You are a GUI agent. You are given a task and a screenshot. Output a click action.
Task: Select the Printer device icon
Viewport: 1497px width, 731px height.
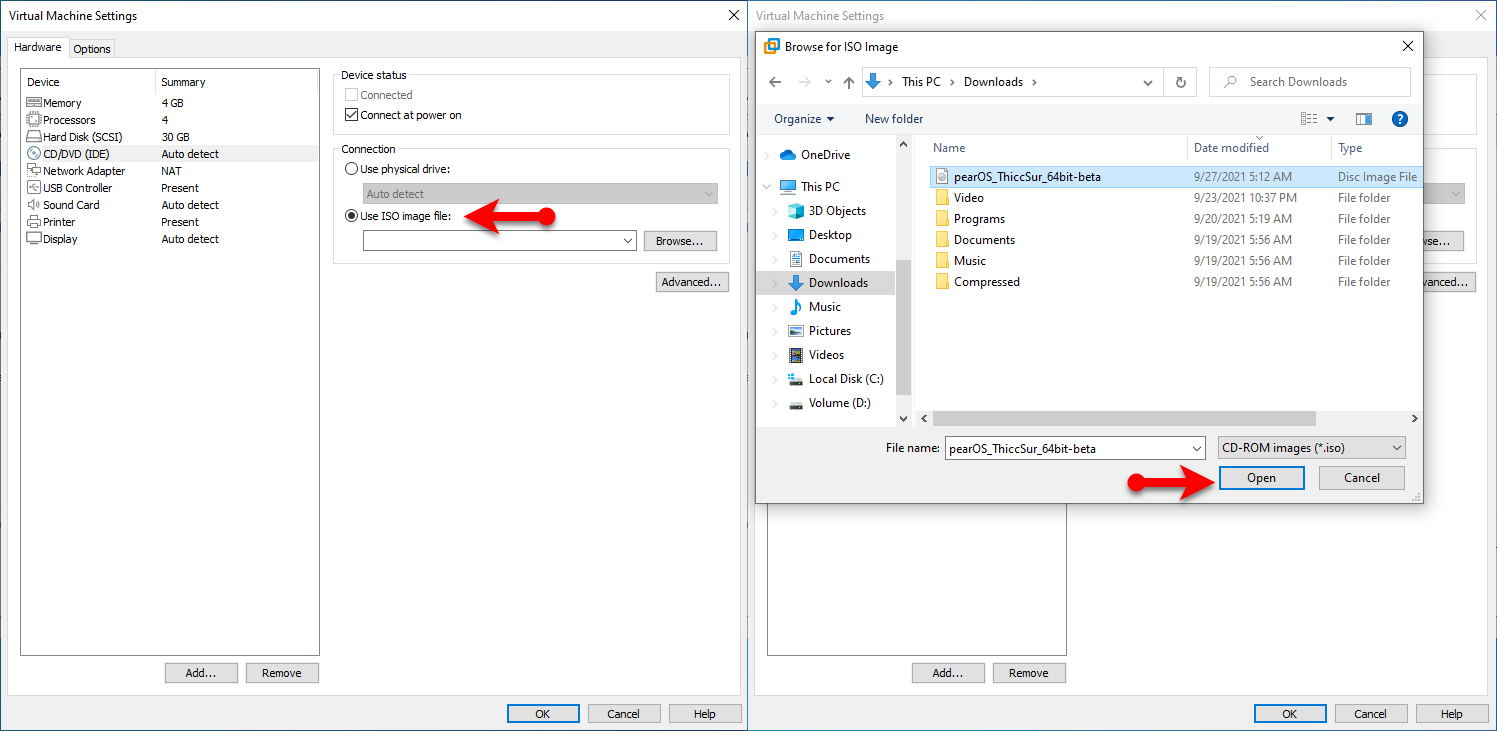(34, 222)
